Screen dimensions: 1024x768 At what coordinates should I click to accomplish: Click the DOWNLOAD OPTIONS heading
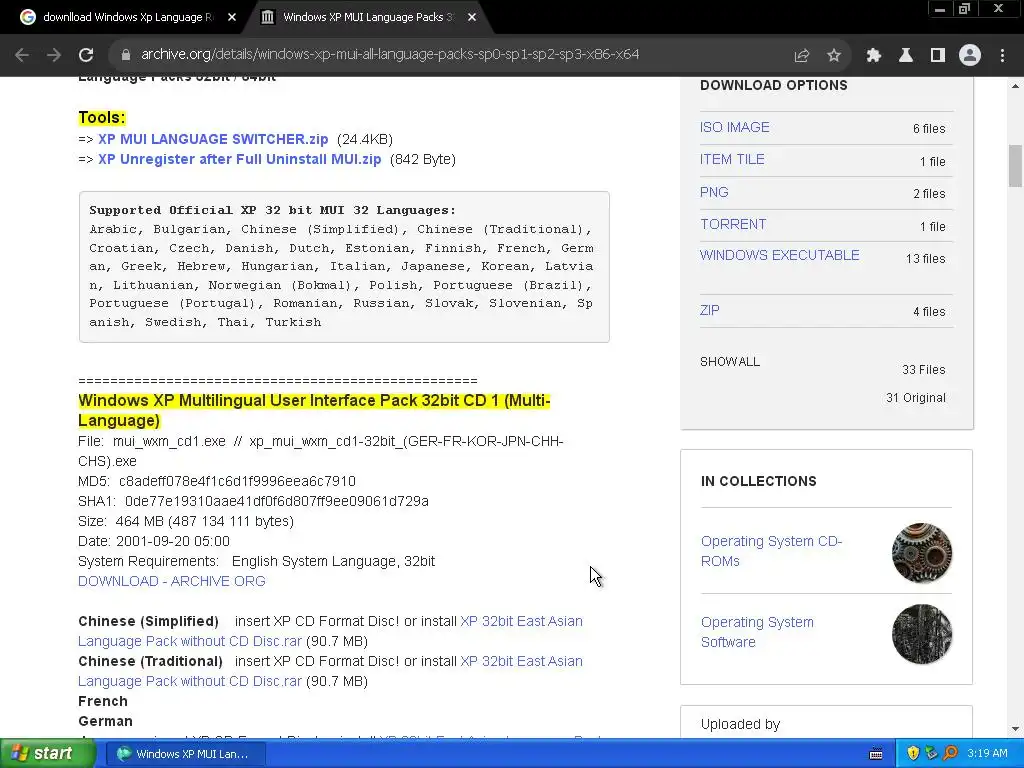pos(773,86)
